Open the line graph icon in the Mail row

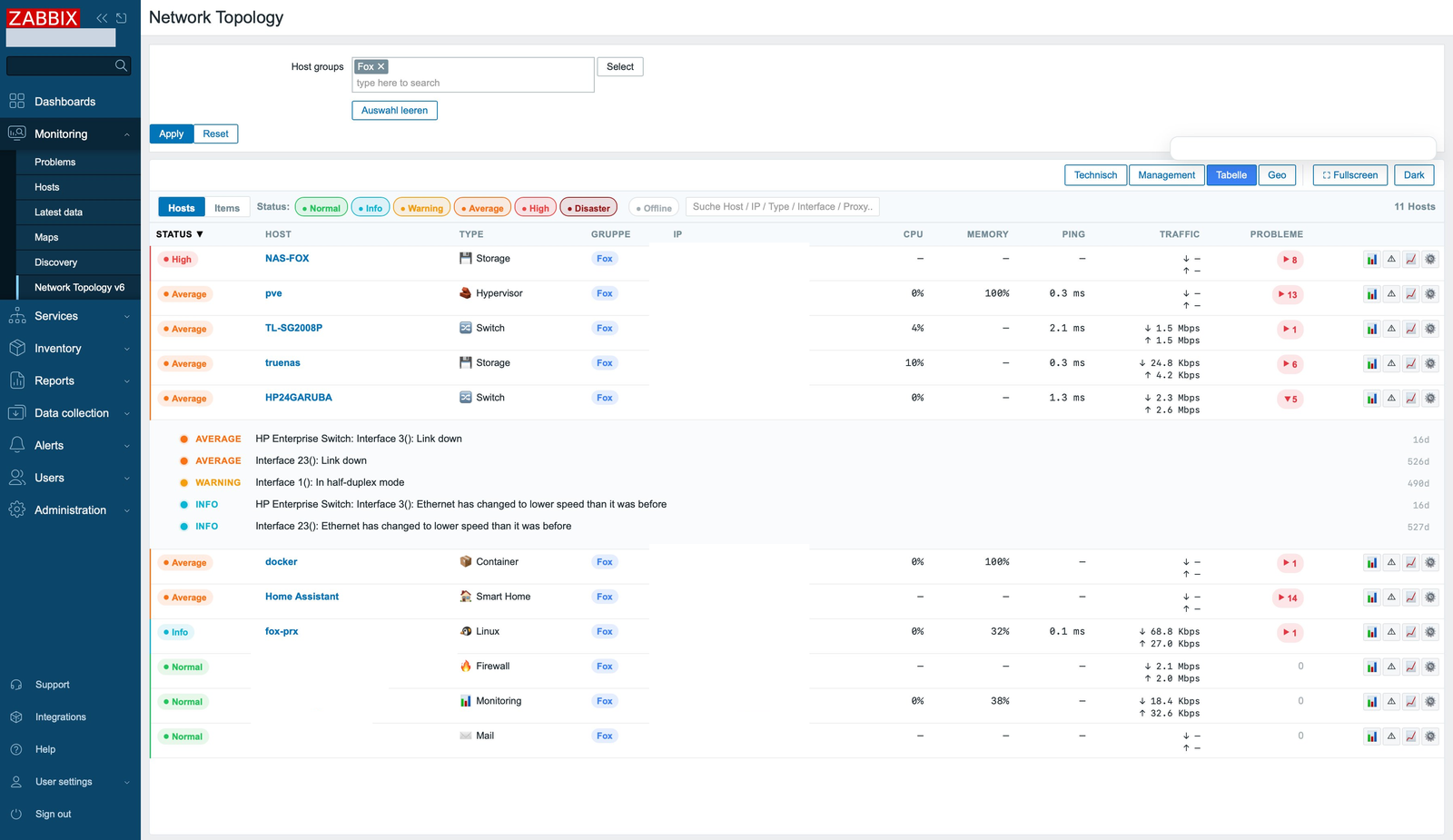(x=1411, y=736)
